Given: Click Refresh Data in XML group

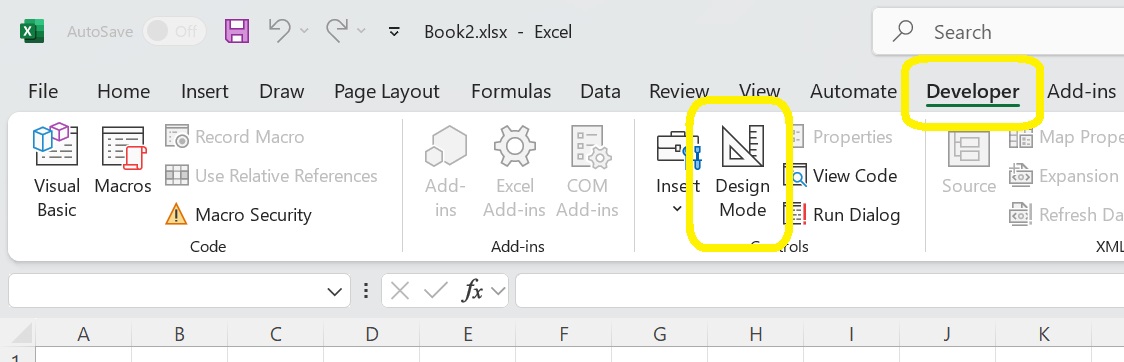Looking at the screenshot, I should 1066,214.
